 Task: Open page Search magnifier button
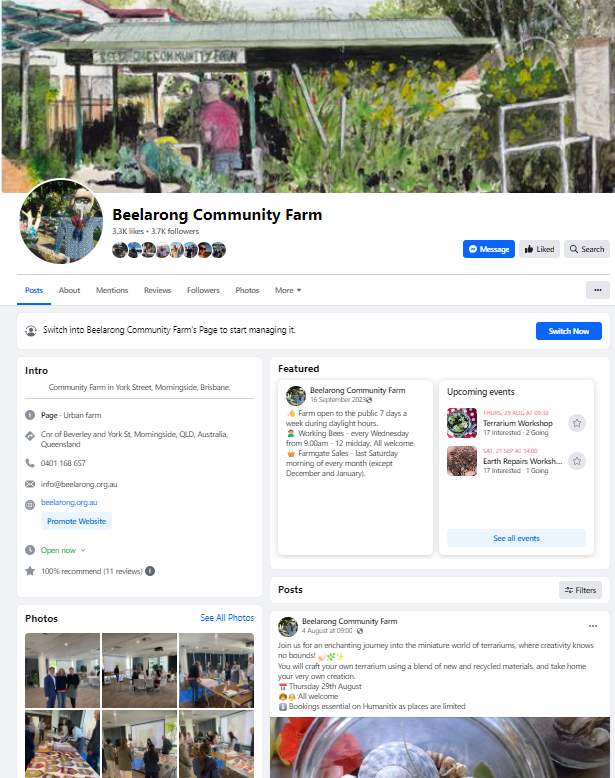tap(587, 249)
